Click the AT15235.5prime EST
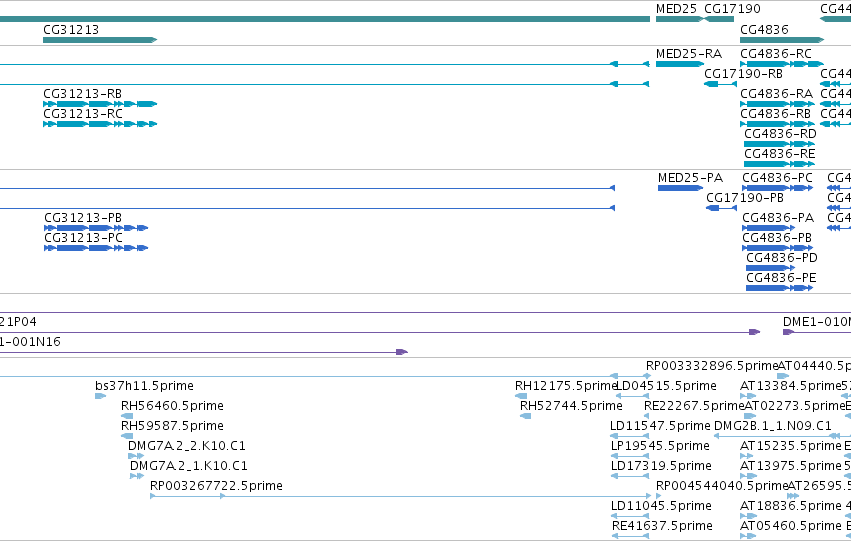Screen dimensions: 851x541 748,456
